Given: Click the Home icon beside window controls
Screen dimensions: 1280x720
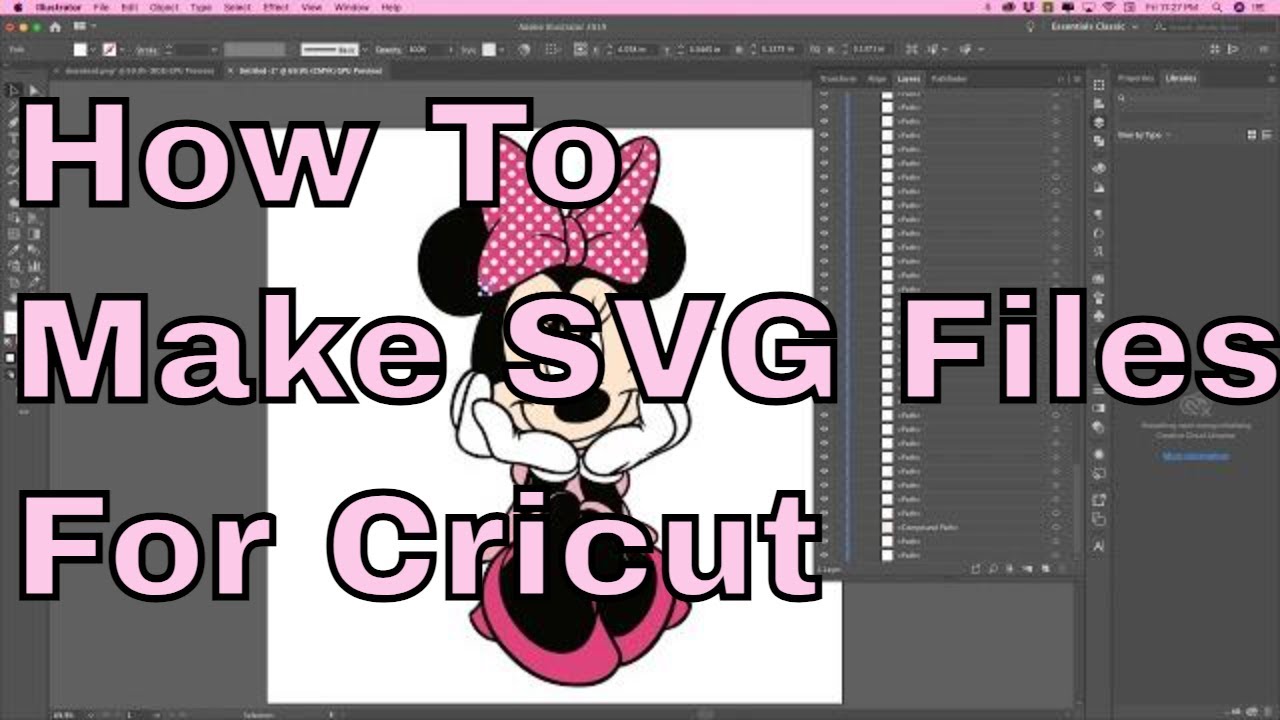Looking at the screenshot, I should 54,27.
